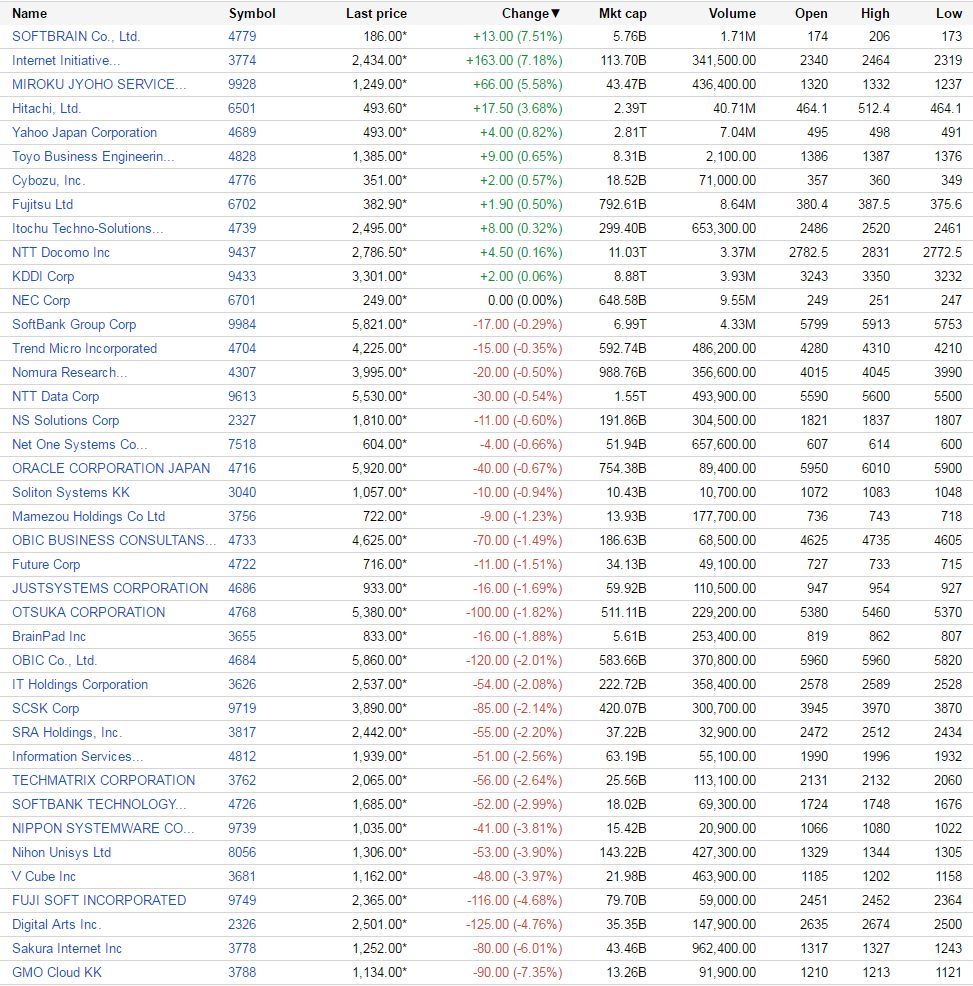Open BrainPad Inc company link
Screen dimensions: 973x986
(x=48, y=636)
